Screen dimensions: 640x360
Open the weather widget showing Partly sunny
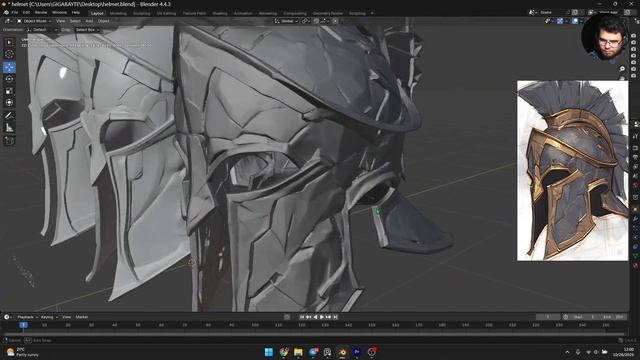(x=23, y=352)
